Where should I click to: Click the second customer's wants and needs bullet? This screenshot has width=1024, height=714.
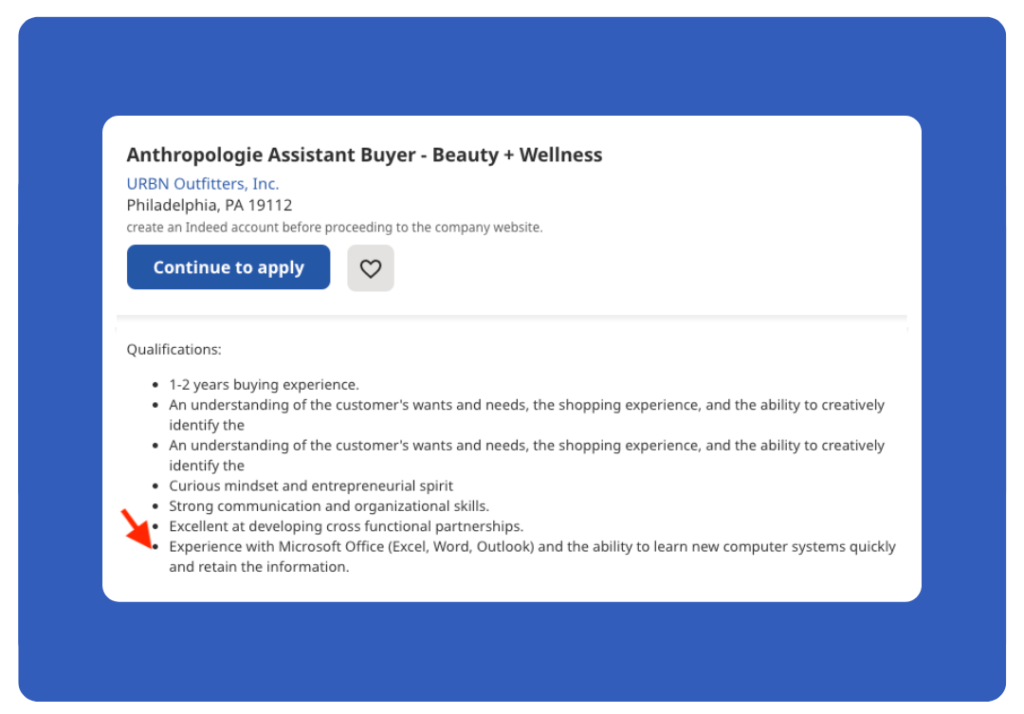pyautogui.click(x=526, y=455)
